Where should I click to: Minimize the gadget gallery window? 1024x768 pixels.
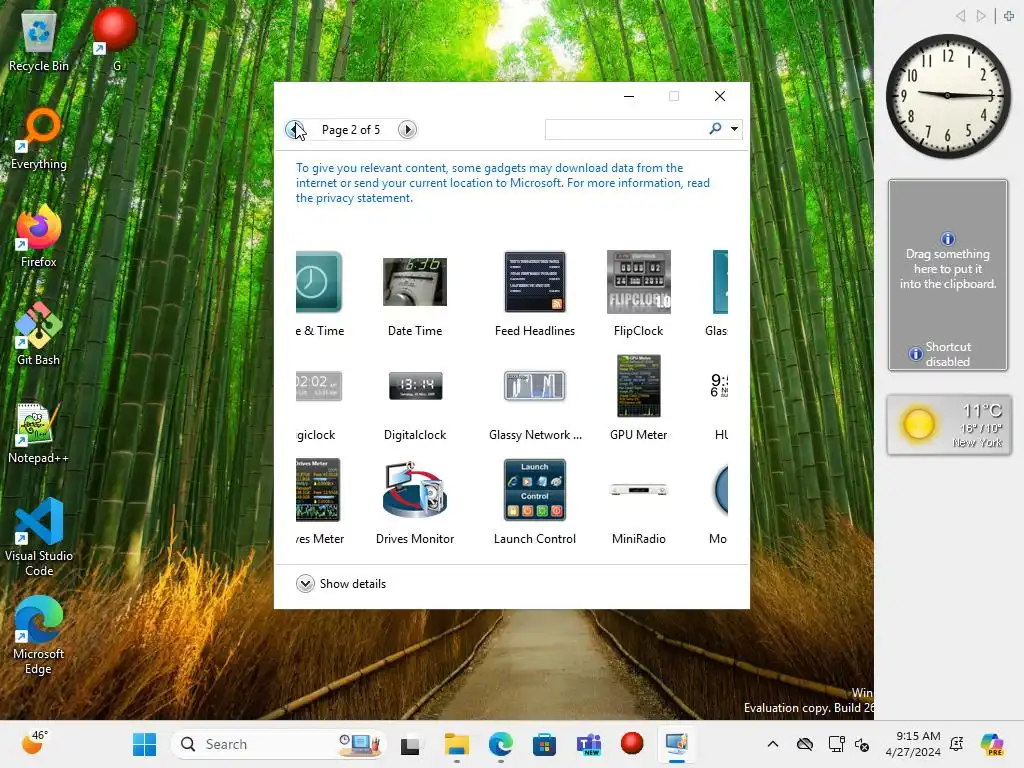pos(629,96)
